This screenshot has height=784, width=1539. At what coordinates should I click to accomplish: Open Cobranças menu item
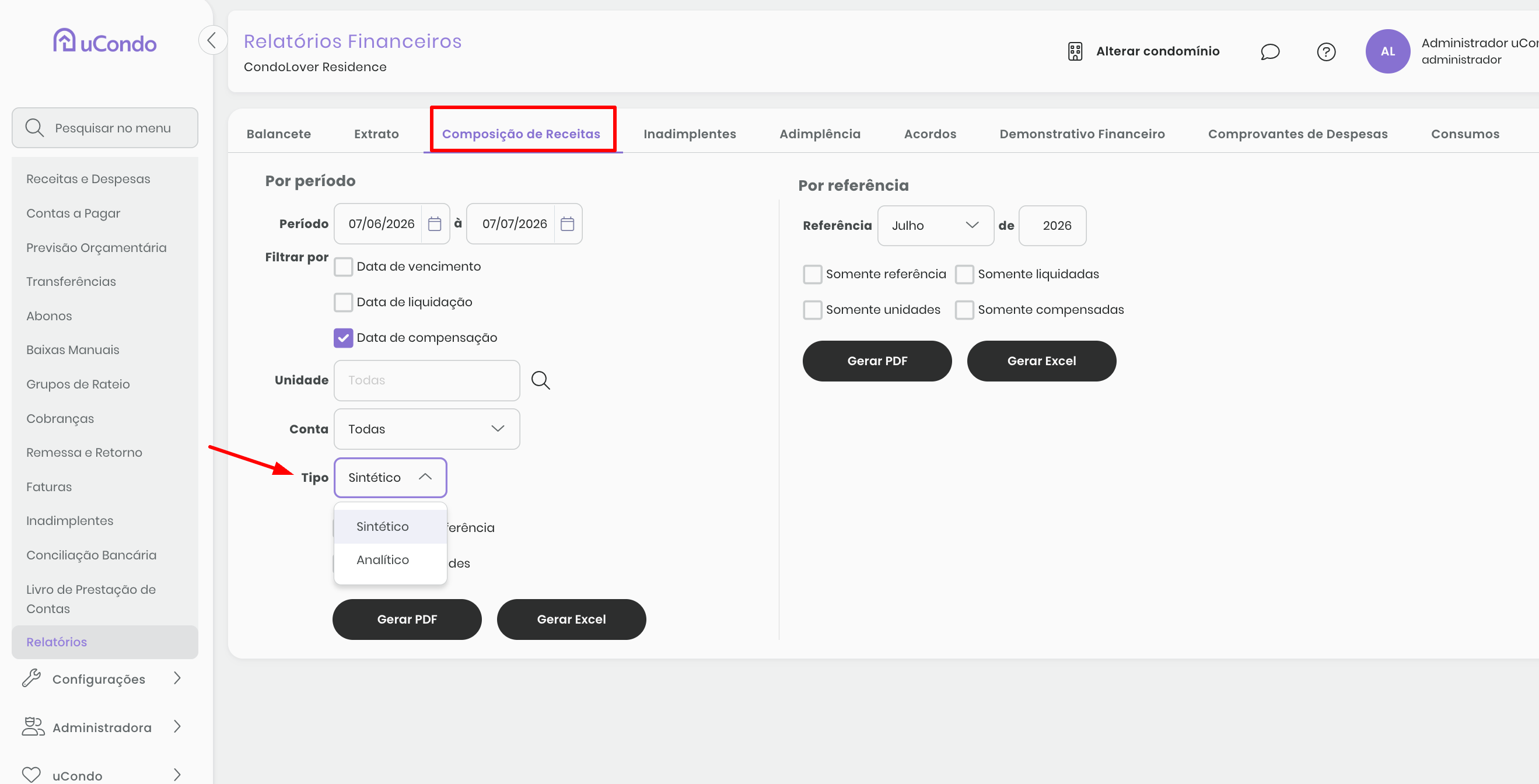pyautogui.click(x=60, y=419)
